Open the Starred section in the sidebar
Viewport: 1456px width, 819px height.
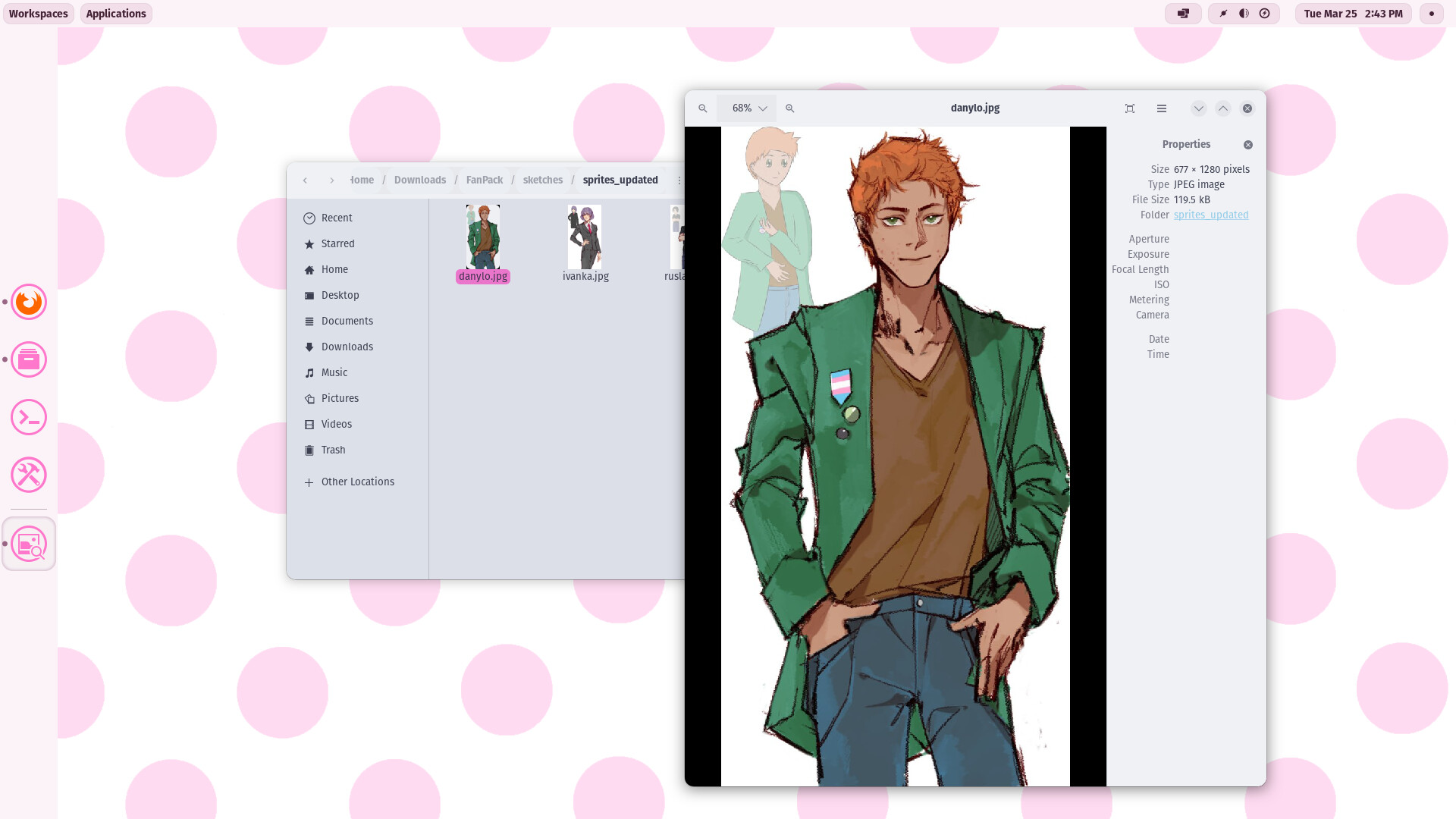click(x=337, y=243)
